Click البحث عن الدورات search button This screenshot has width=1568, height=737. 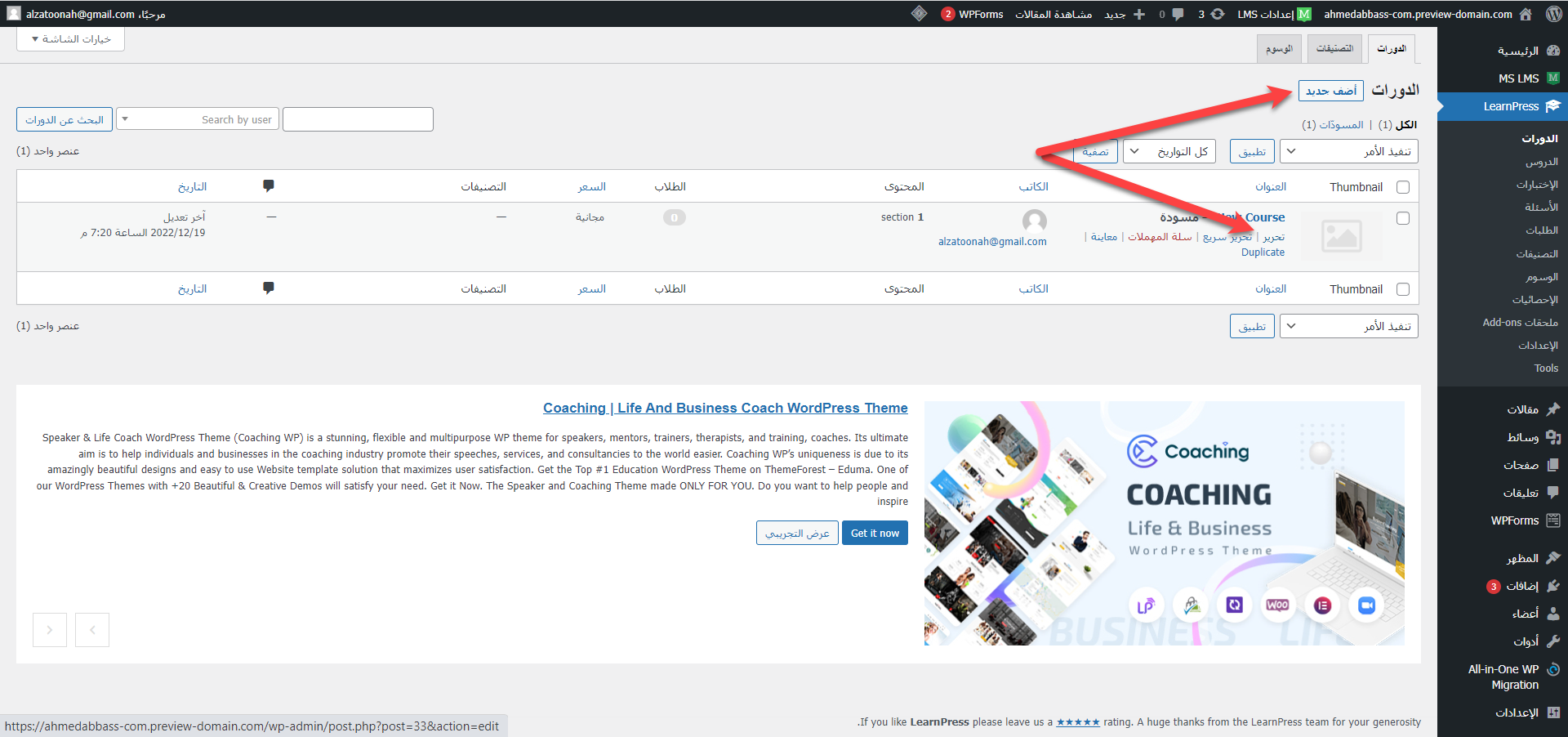click(65, 119)
